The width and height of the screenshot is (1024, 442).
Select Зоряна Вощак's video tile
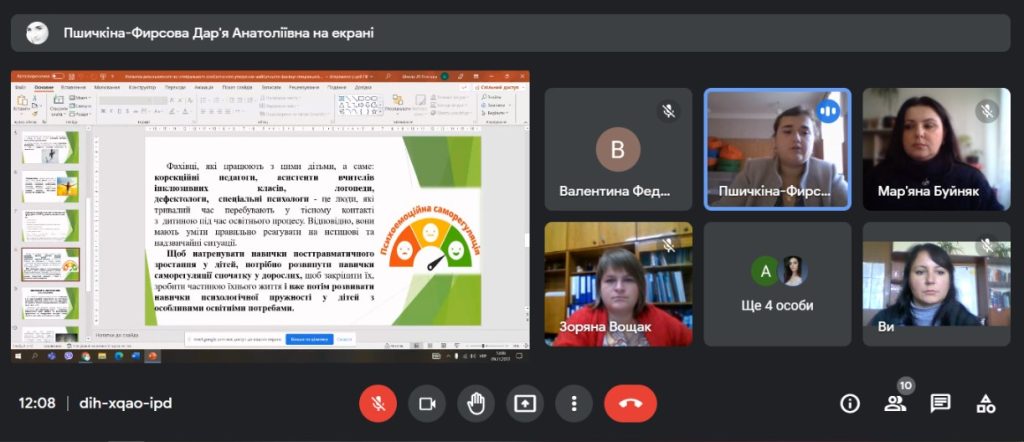coord(618,284)
